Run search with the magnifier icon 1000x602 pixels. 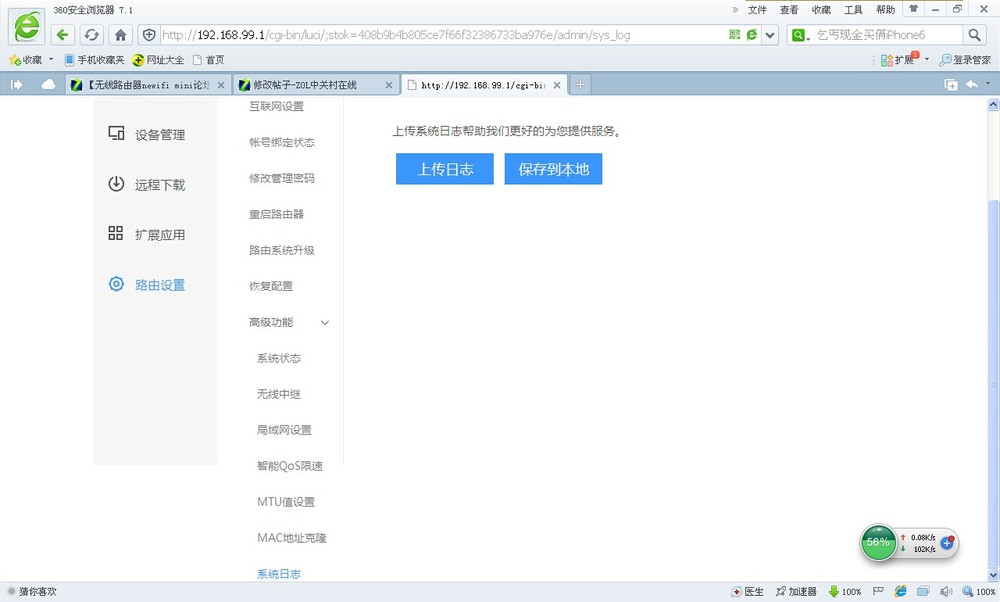coord(974,35)
